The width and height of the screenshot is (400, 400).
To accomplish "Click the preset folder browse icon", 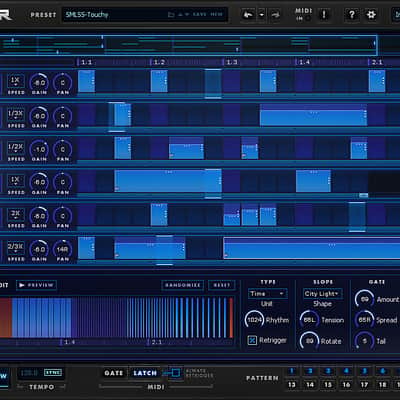I will coord(171,15).
